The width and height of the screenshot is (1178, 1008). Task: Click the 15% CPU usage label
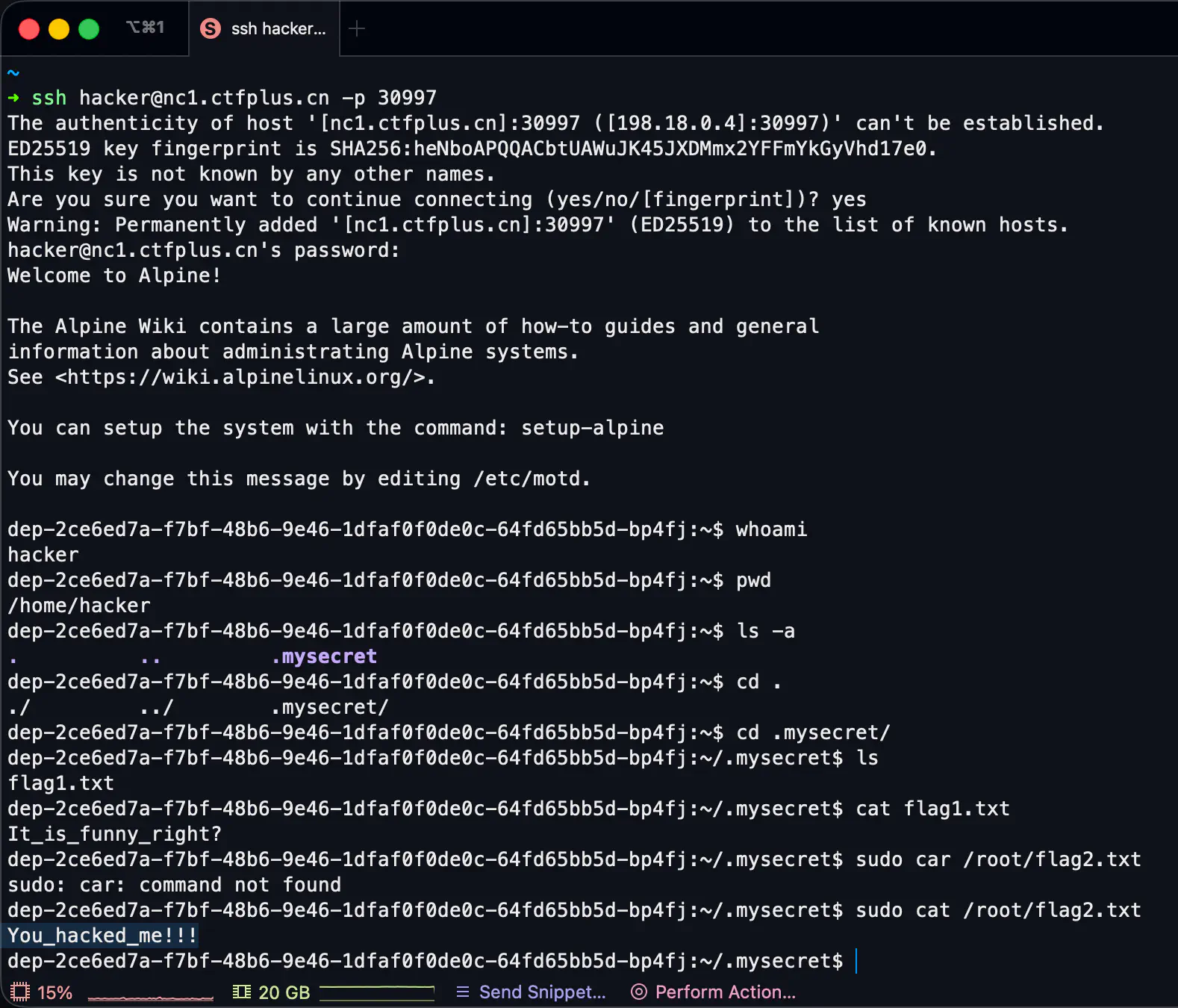coord(54,992)
